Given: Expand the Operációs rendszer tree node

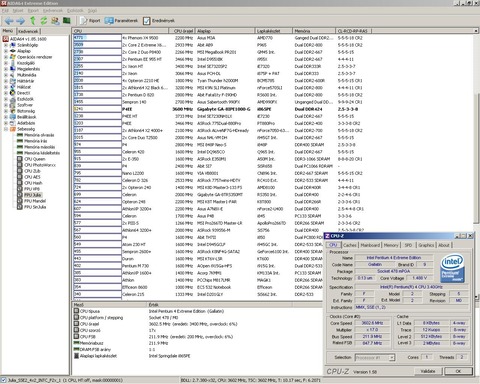Looking at the screenshot, I should pyautogui.click(x=6, y=57).
